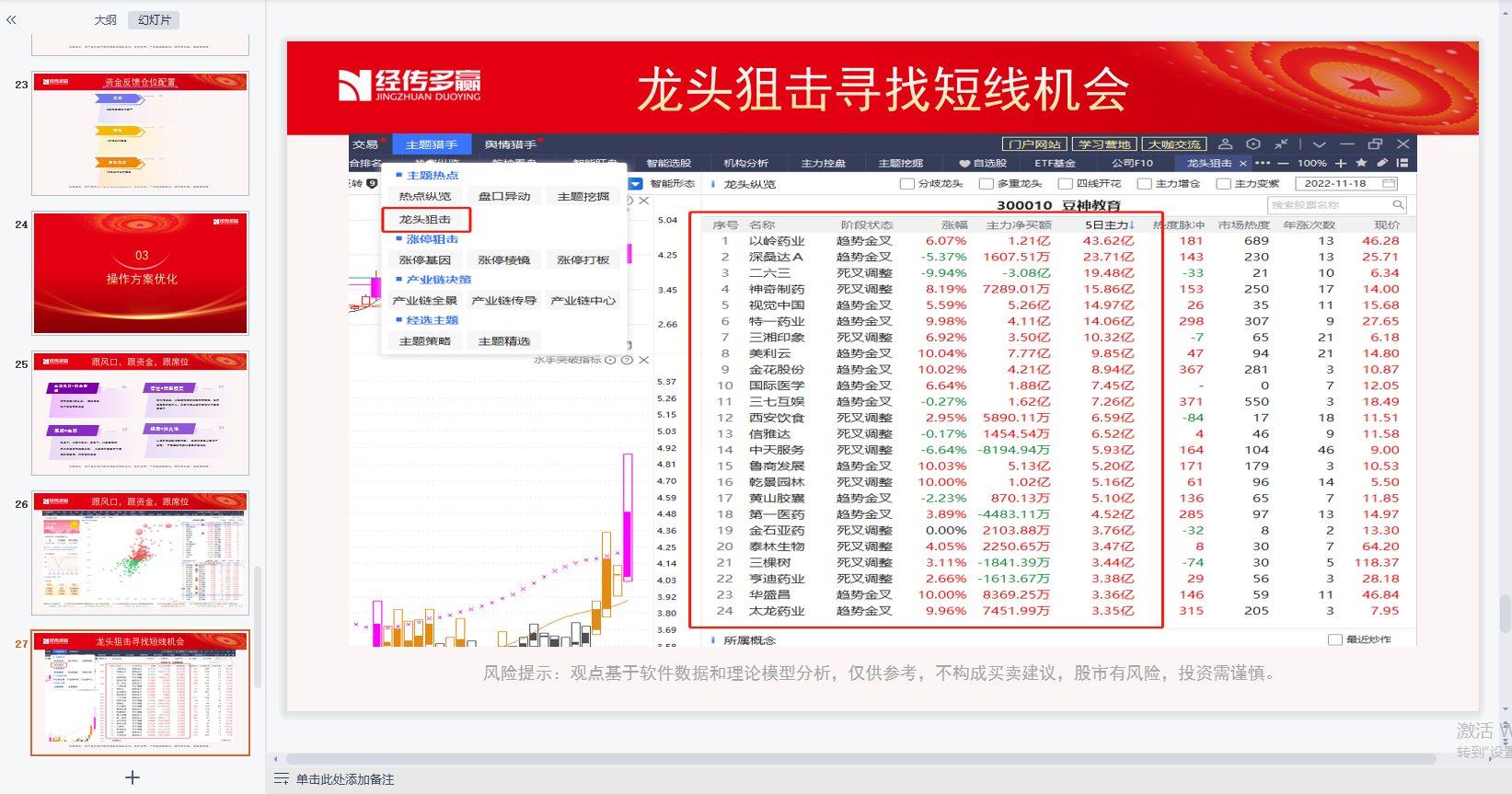This screenshot has height=794, width=1512.
Task: Switch to the 智能选股 tab
Action: coord(668,163)
